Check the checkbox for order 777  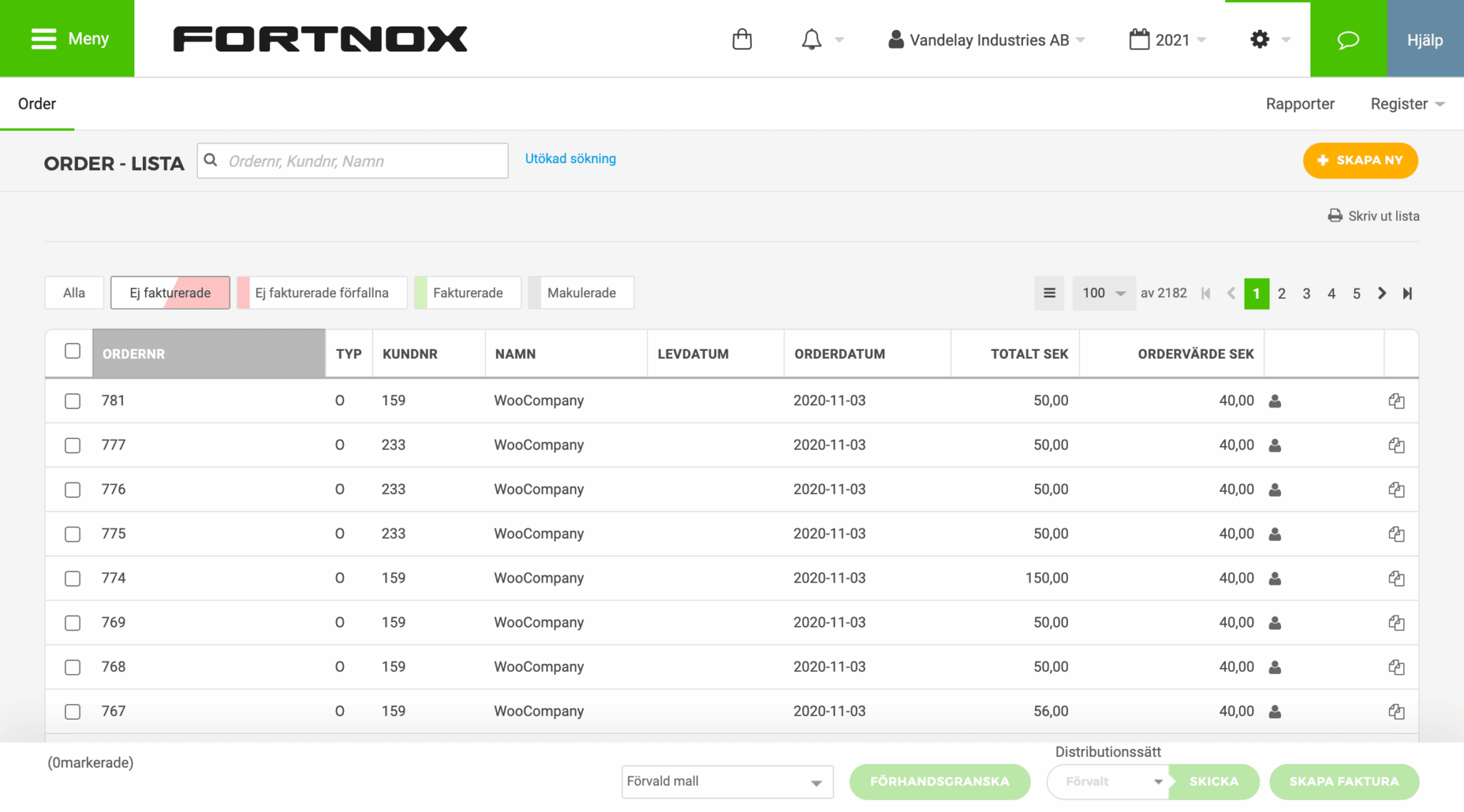(72, 445)
